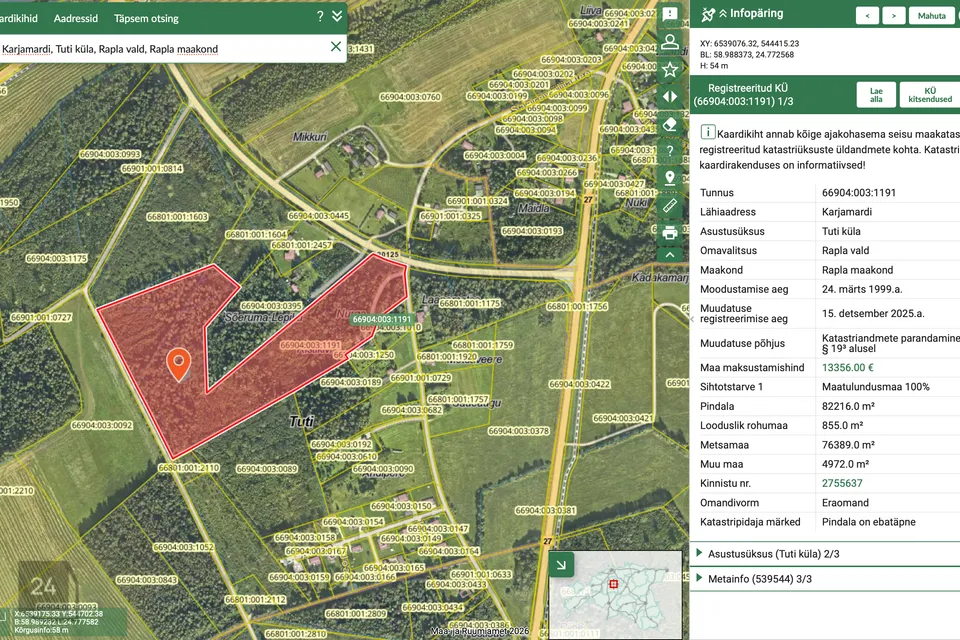Open KÜ kitsendused
The width and height of the screenshot is (960, 640).
click(x=929, y=95)
